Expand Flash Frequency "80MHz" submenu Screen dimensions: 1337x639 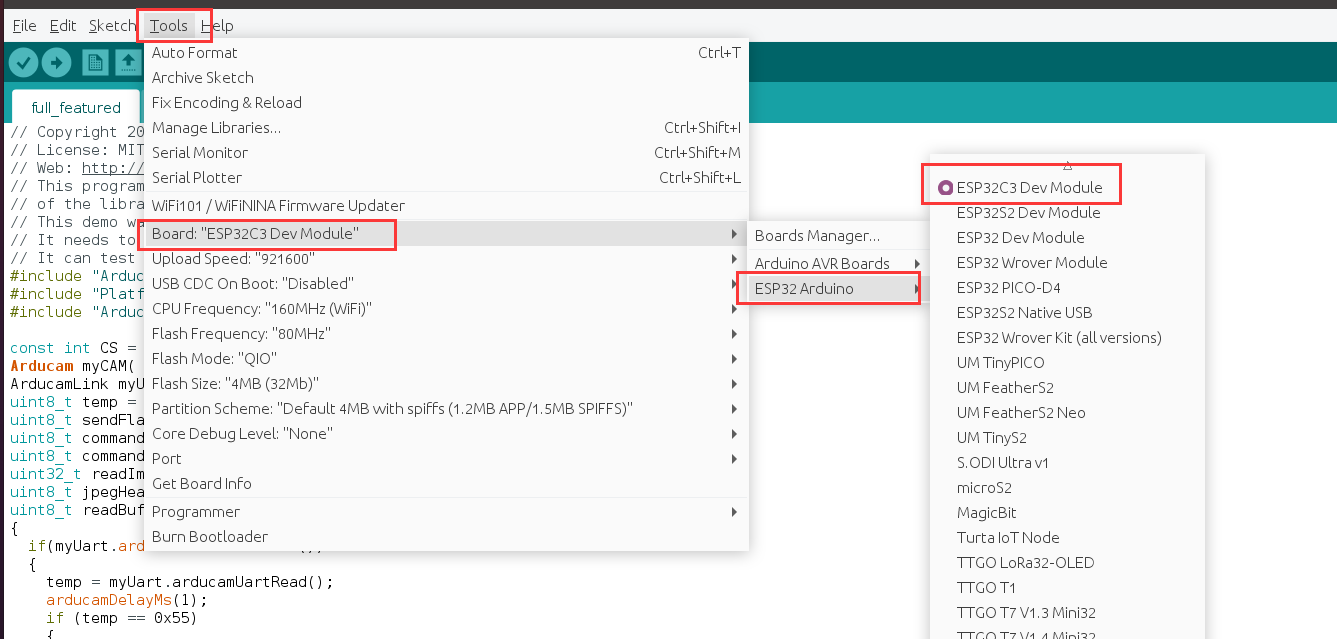point(446,333)
